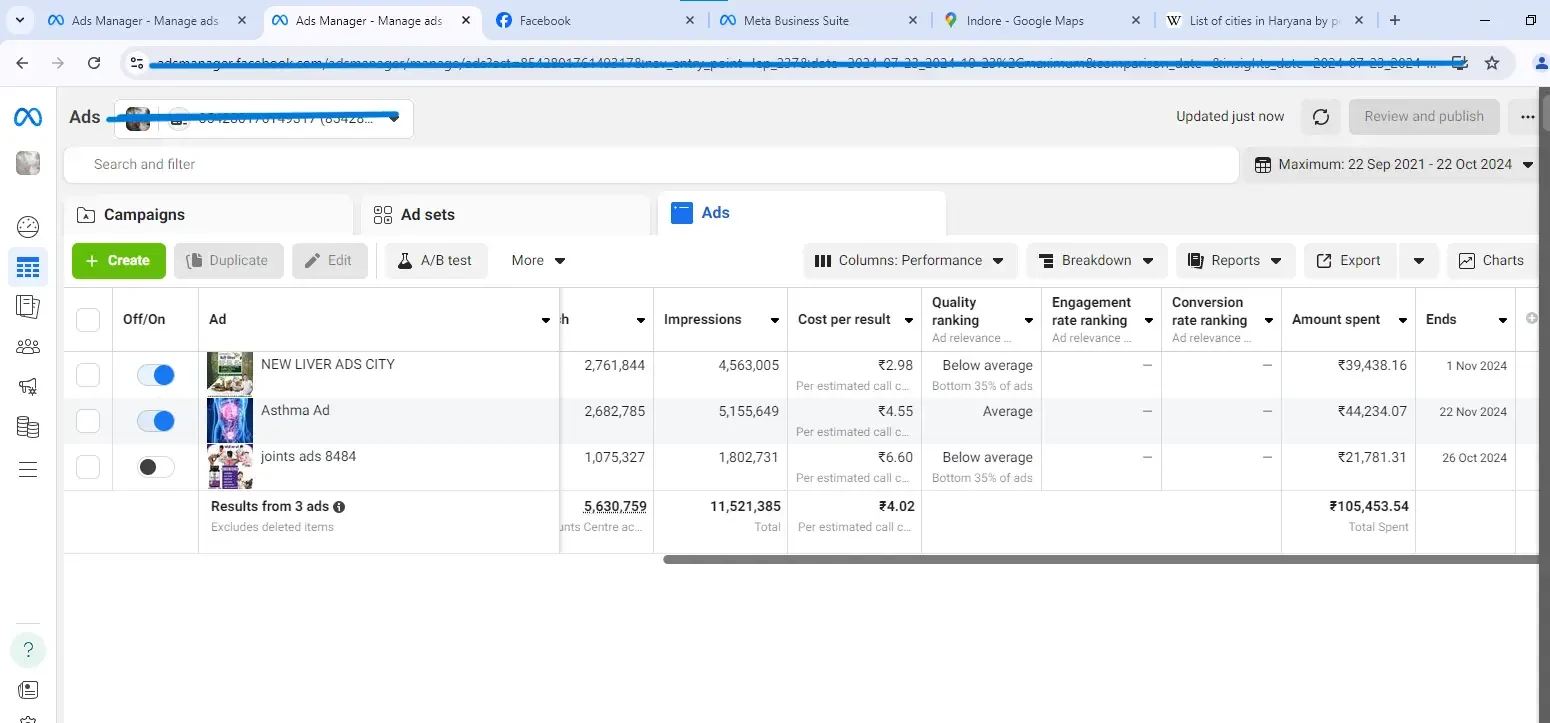
Task: Click the A/B test button
Action: click(x=435, y=261)
